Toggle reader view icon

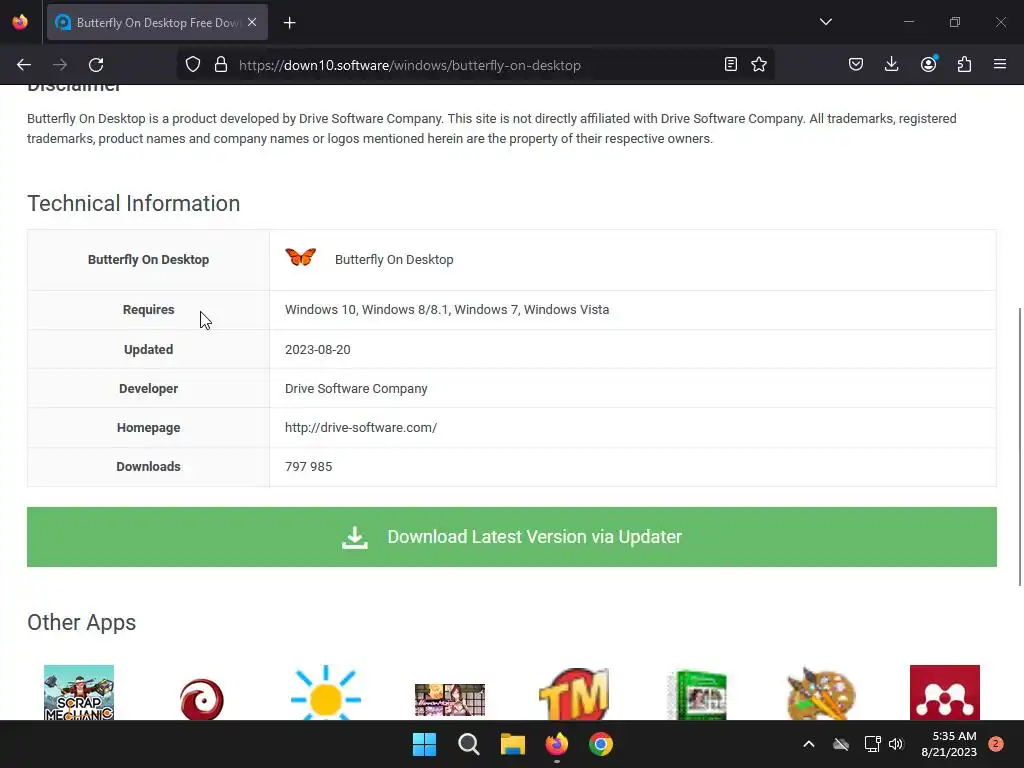[x=731, y=65]
